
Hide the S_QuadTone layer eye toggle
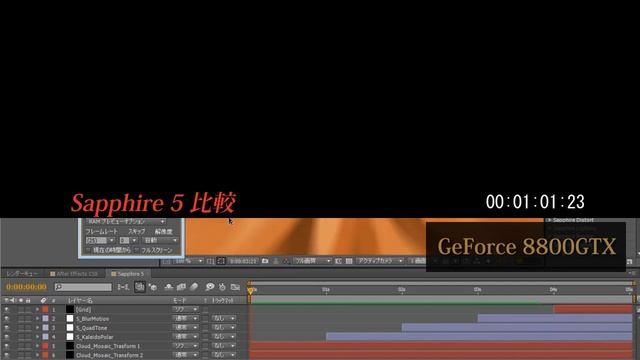(x=7, y=328)
